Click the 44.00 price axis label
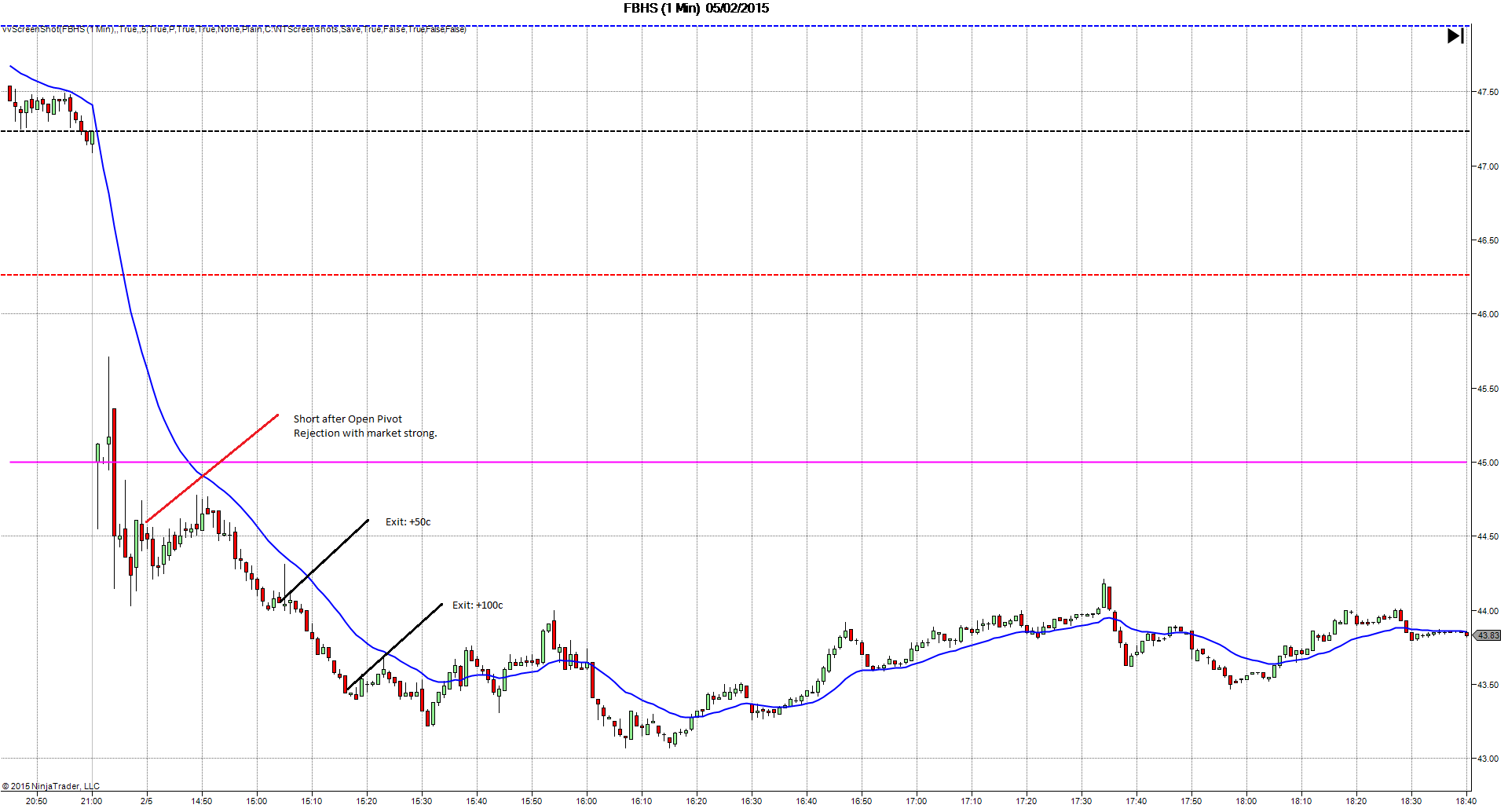The image size is (1508, 812). 1488,611
